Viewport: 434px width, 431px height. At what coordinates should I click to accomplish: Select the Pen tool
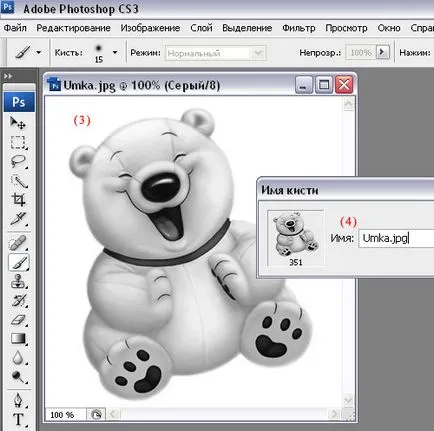[x=18, y=400]
